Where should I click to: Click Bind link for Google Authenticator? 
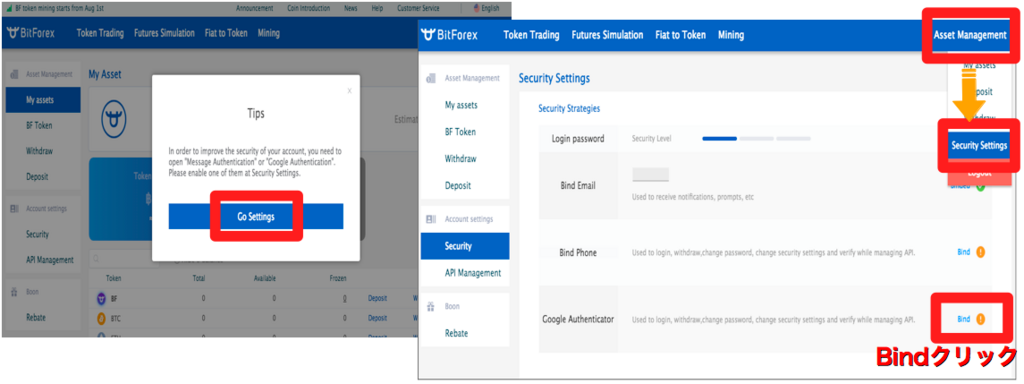[x=963, y=319]
